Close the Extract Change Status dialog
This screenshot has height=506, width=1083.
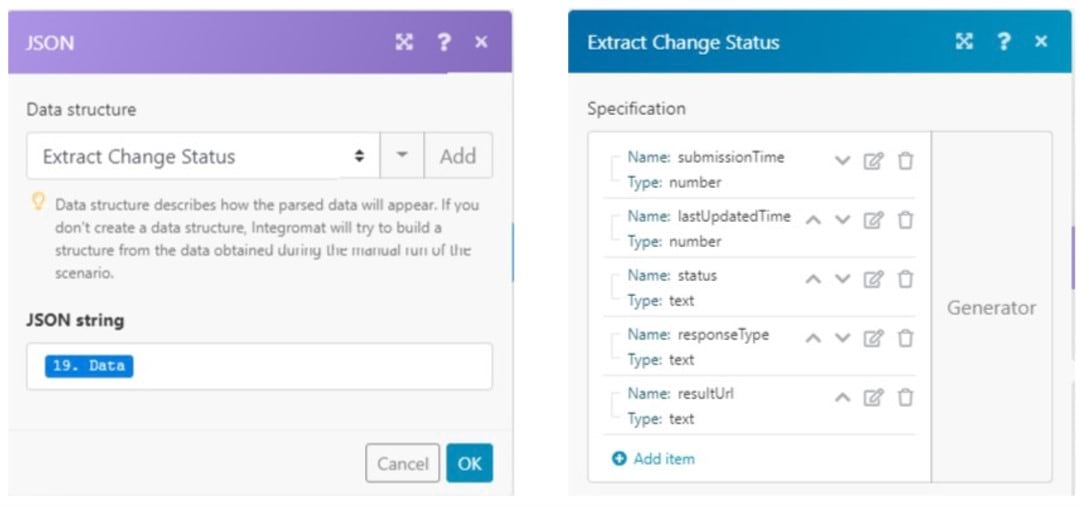(1041, 41)
